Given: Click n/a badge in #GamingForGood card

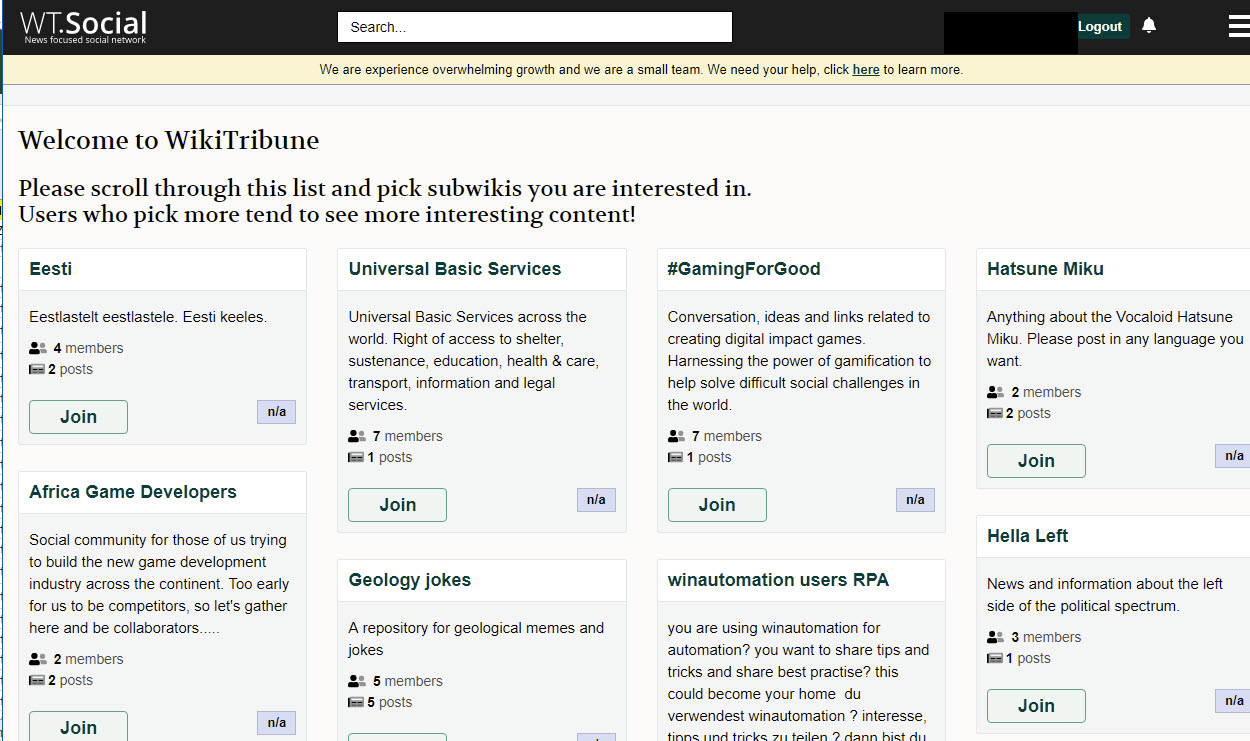Looking at the screenshot, I should pos(915,500).
